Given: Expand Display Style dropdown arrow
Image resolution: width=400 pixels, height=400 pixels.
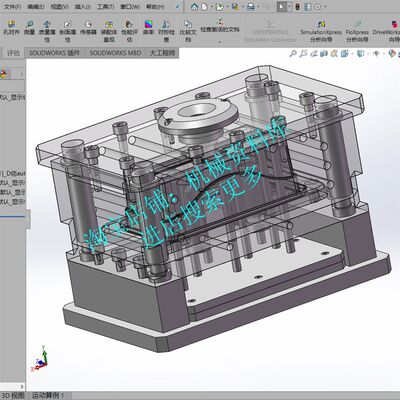Looking at the screenshot, I should (x=367, y=53).
